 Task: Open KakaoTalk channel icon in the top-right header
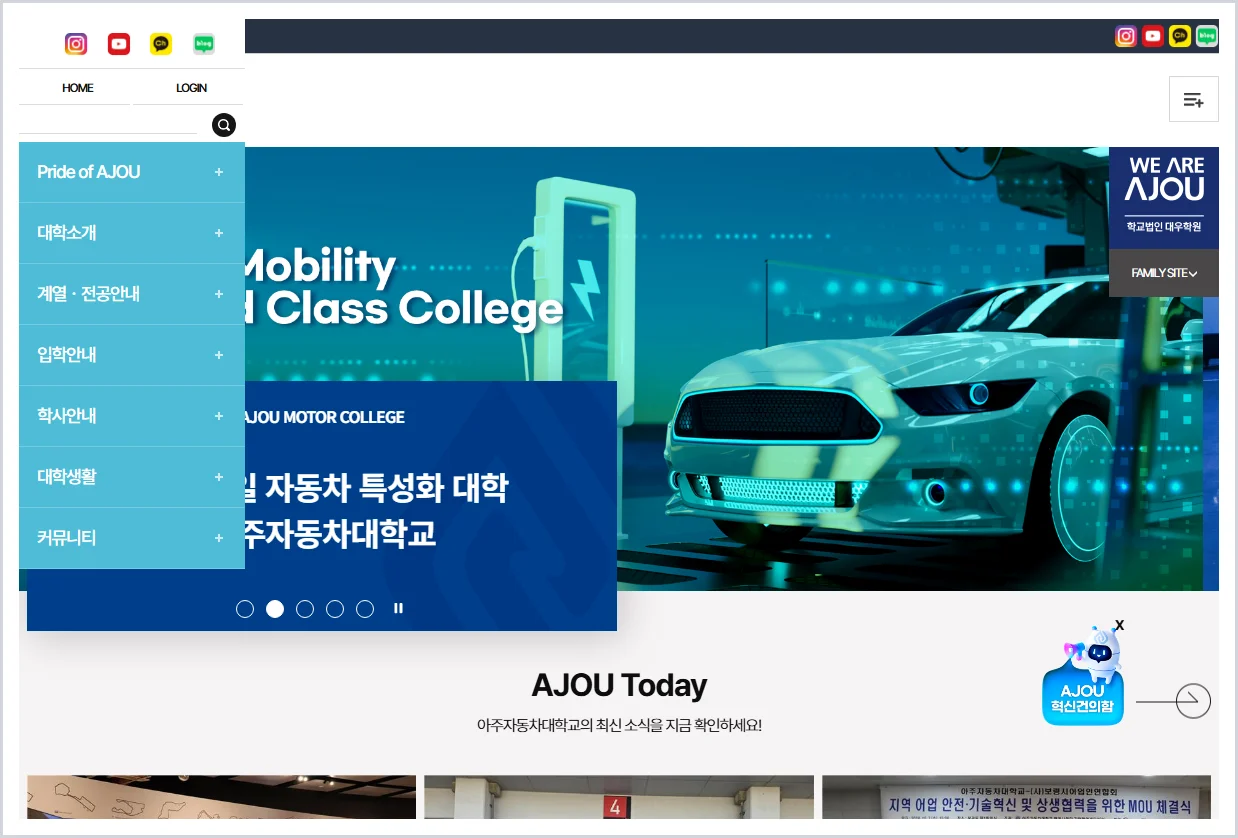point(1180,36)
